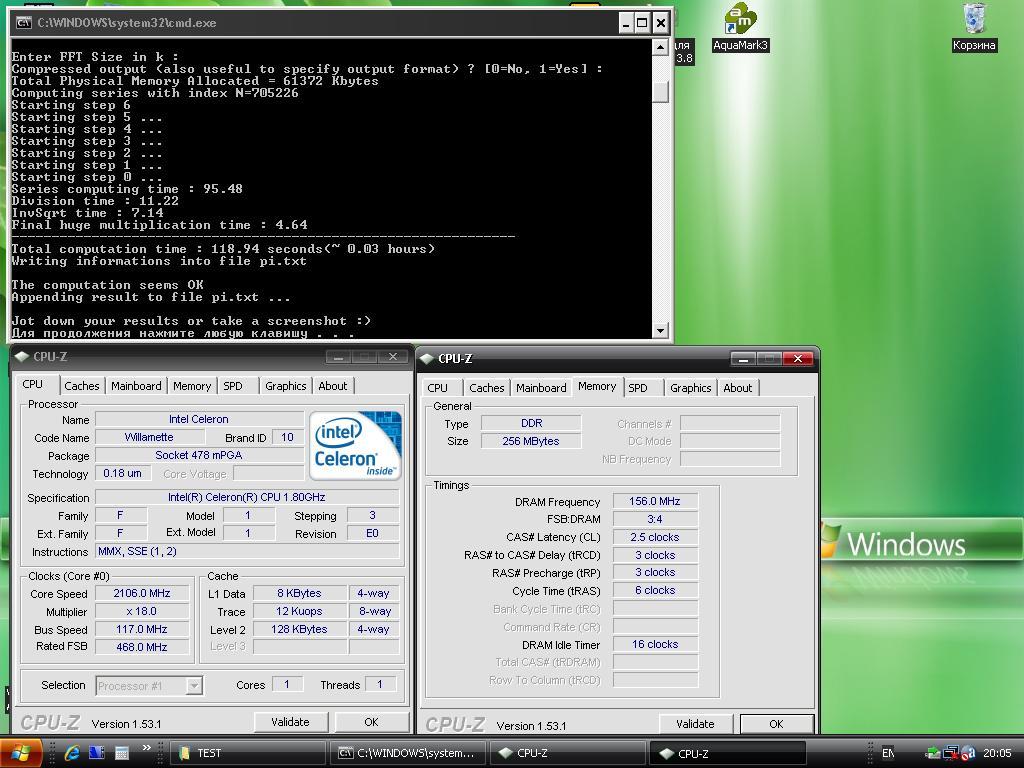
Task: Click OK in the right CPU-Z window
Action: (776, 724)
